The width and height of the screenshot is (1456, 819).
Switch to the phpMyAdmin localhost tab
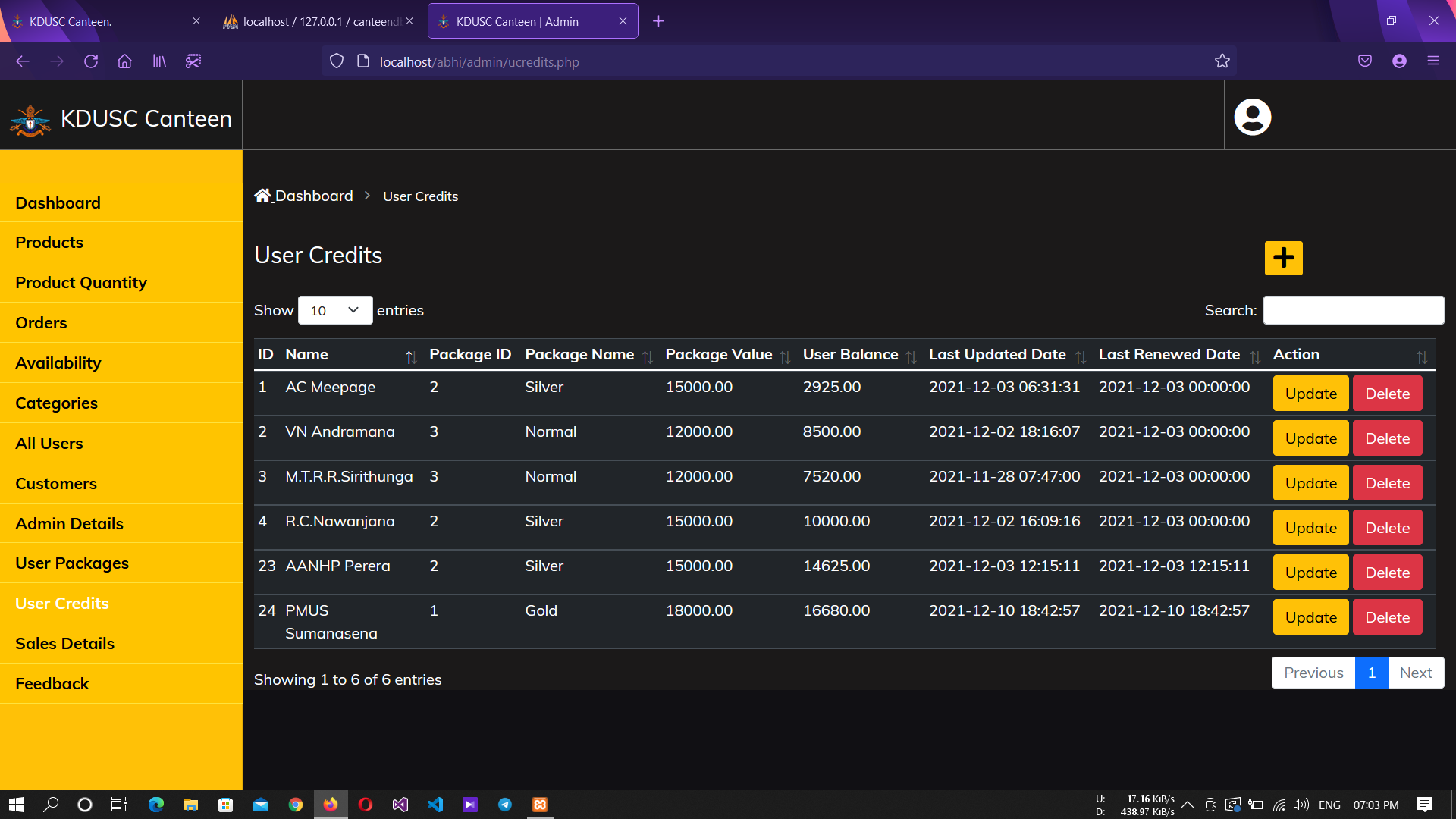pyautogui.click(x=318, y=21)
